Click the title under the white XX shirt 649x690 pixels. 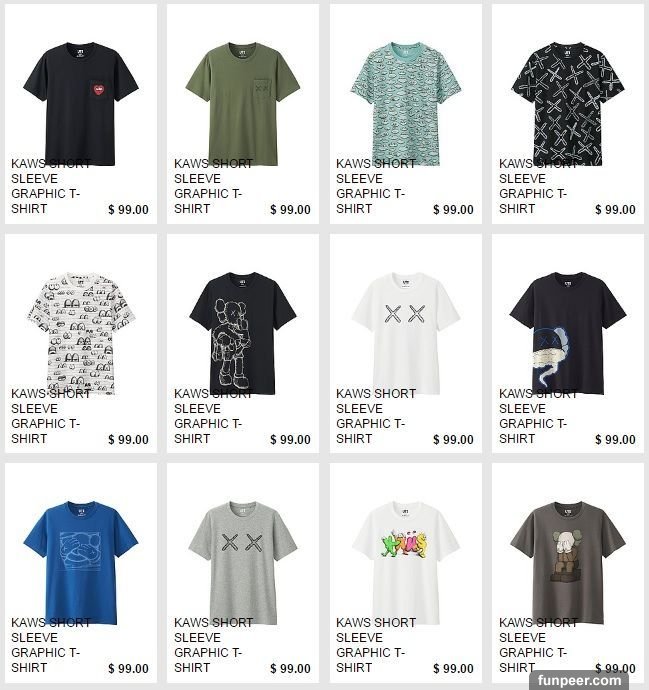point(376,416)
